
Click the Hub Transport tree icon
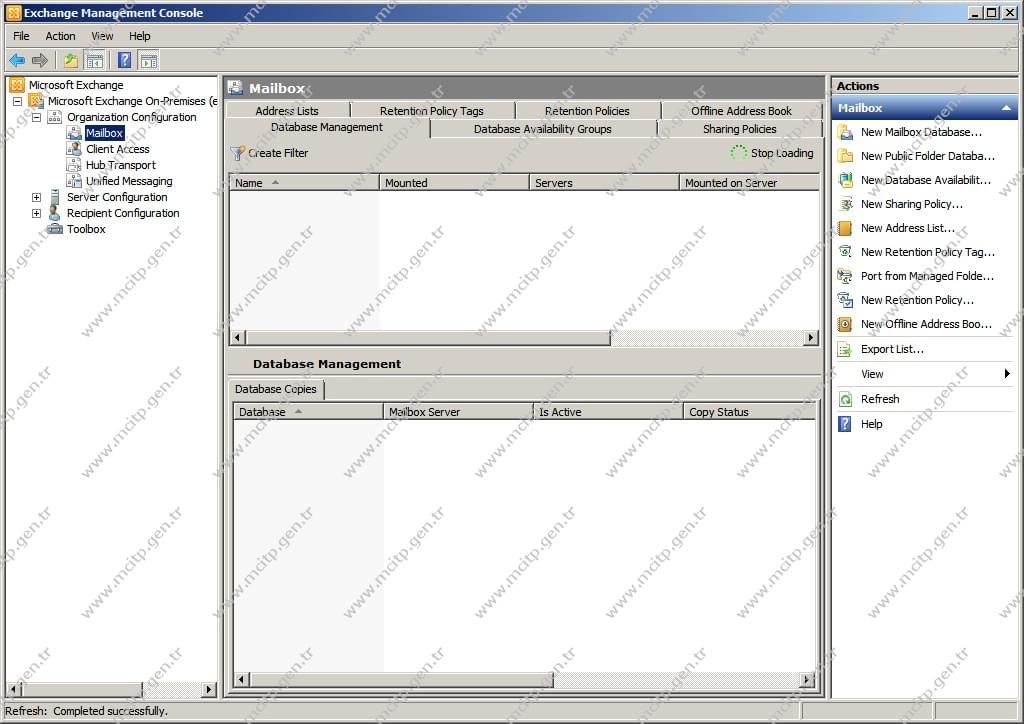[74, 165]
